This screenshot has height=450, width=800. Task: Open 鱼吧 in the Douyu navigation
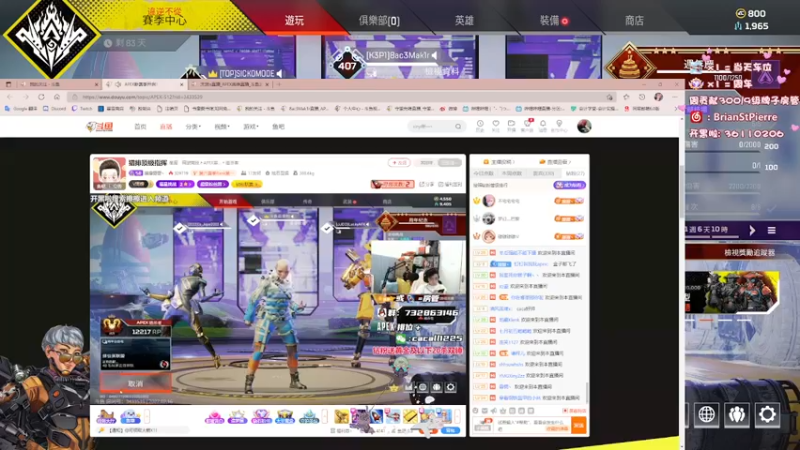(278, 127)
